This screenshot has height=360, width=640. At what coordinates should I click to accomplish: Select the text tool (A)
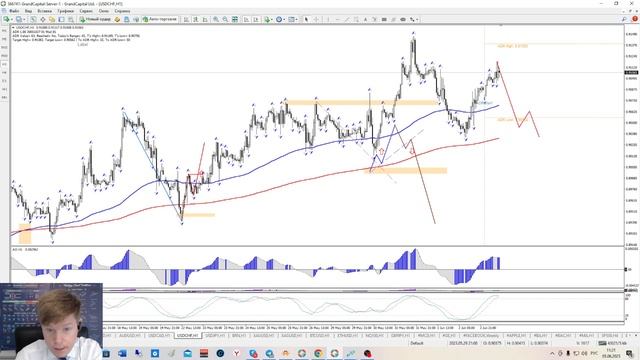click(365, 19)
